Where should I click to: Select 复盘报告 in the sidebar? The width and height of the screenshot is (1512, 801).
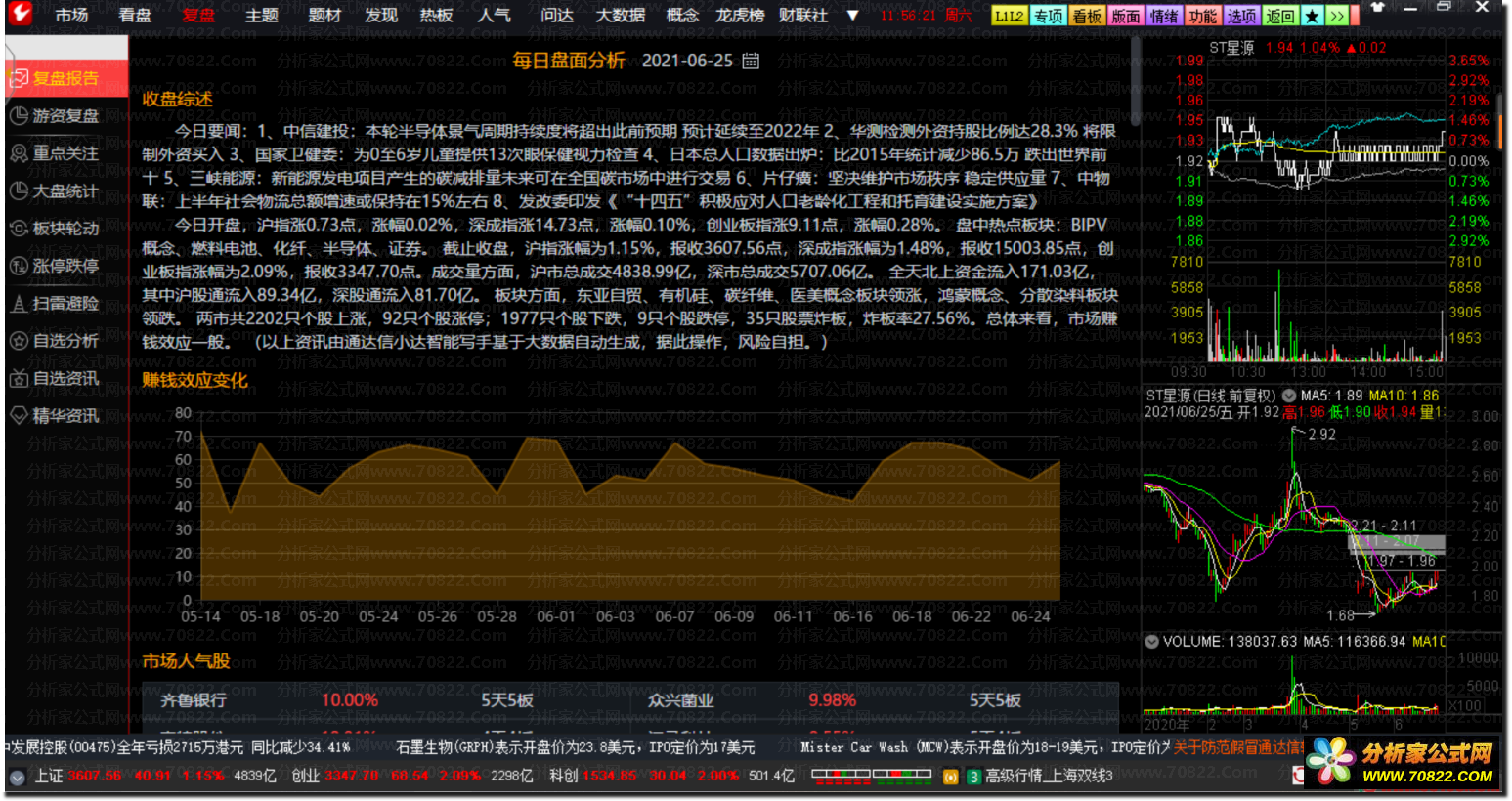click(65, 78)
